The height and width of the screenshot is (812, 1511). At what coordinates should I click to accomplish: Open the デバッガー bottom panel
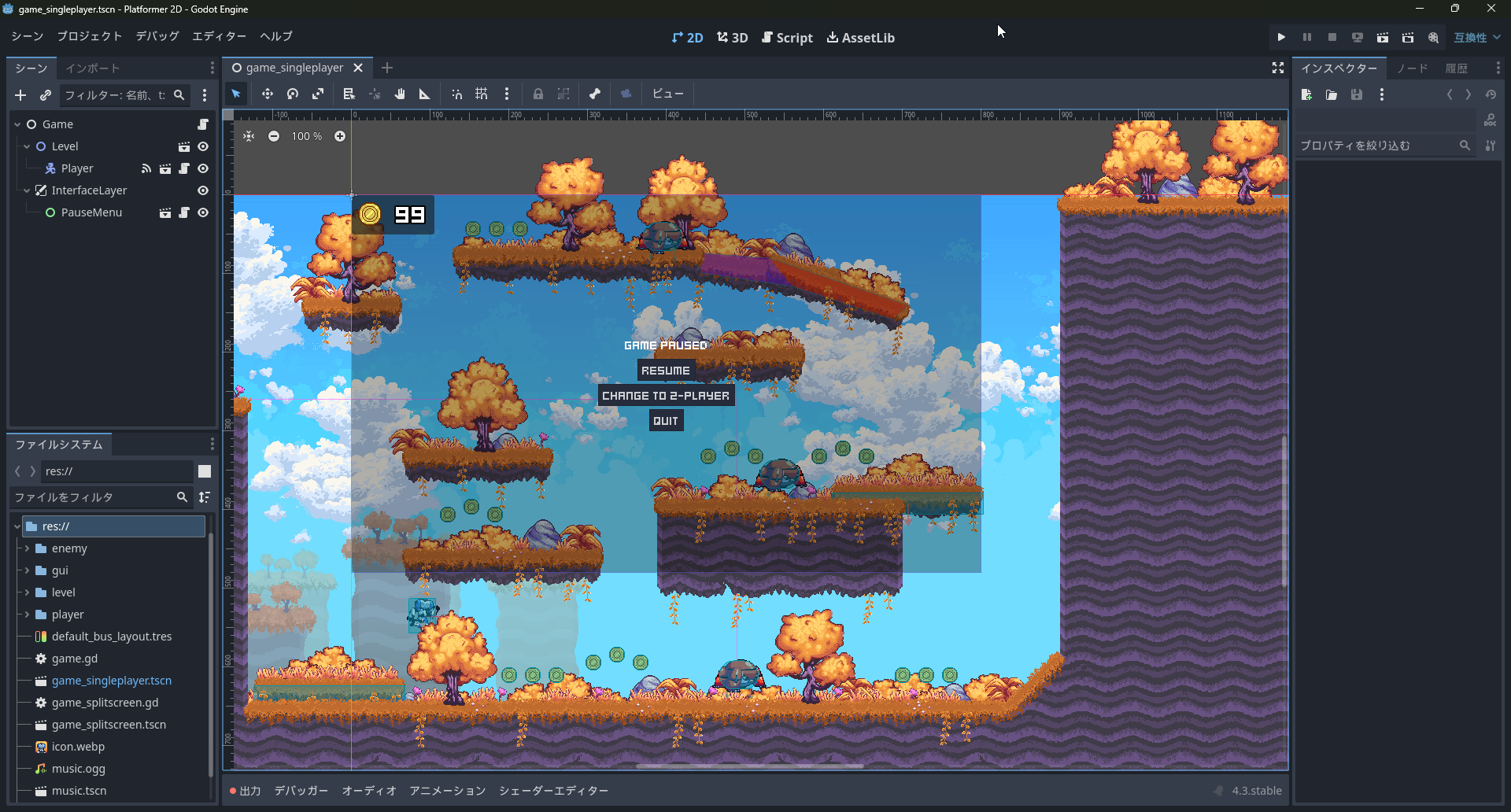tap(301, 791)
